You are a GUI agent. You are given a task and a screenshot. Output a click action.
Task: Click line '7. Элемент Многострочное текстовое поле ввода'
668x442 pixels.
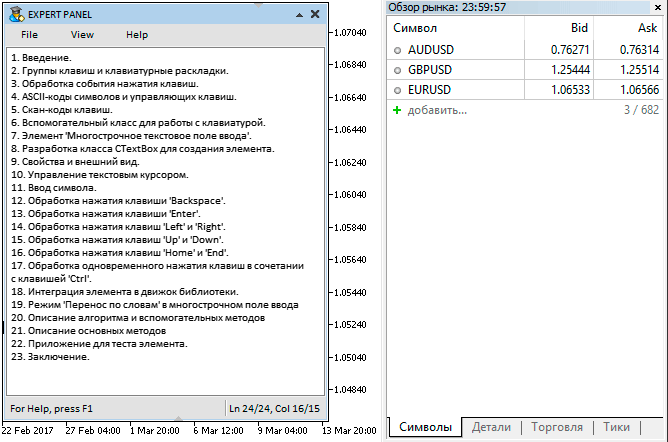(x=131, y=136)
